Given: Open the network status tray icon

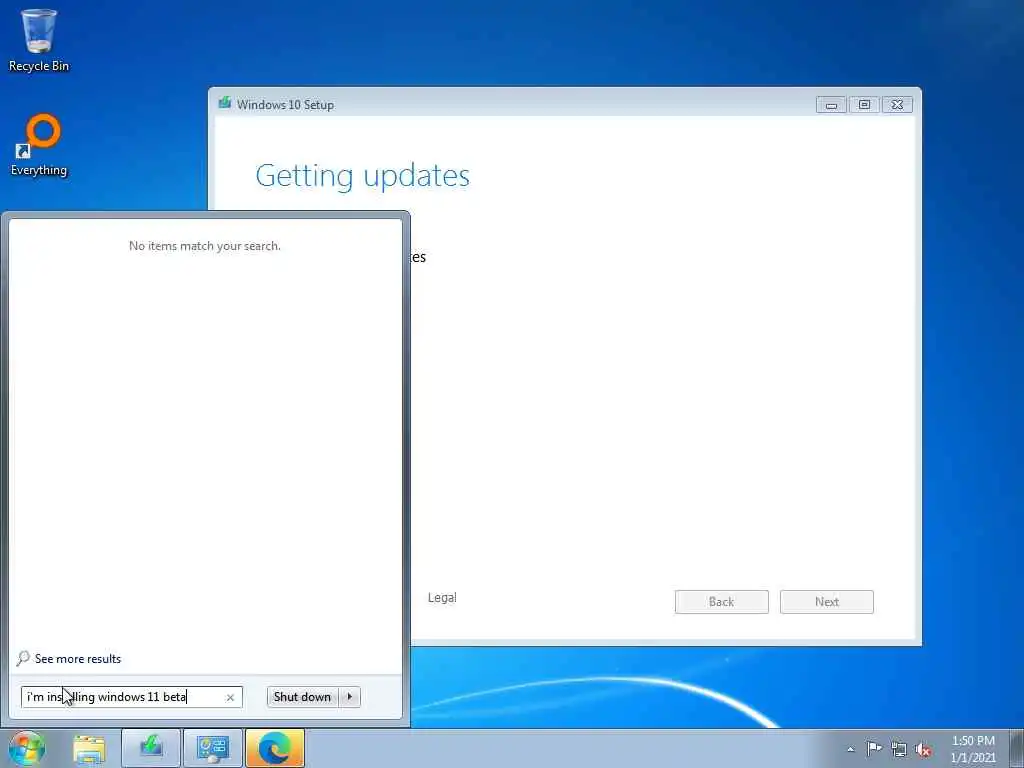Looking at the screenshot, I should 899,749.
